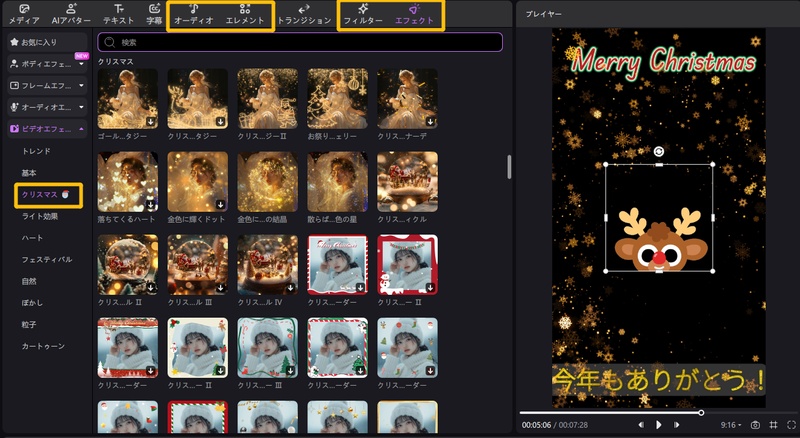Open the メディア tab
800x438 pixels.
click(x=24, y=14)
